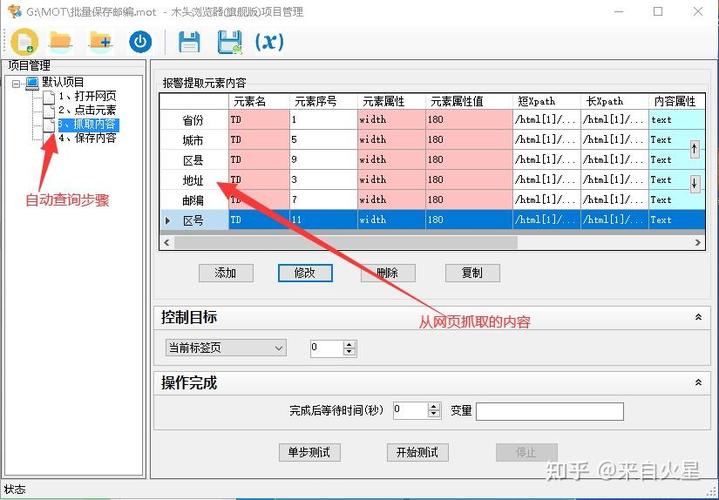
Task: Click element index cell 5 in 城市 row
Action: point(324,139)
